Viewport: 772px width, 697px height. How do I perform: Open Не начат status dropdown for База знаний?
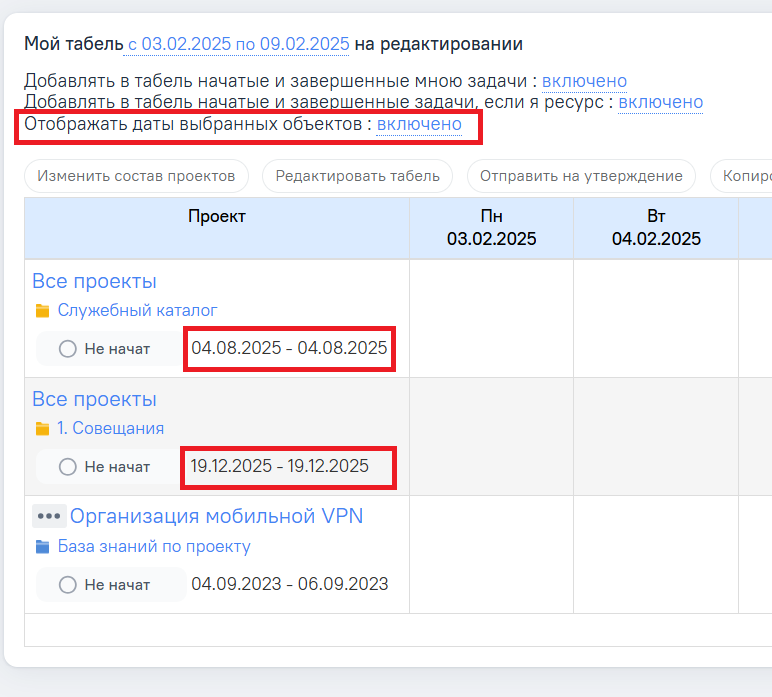[x=111, y=585]
